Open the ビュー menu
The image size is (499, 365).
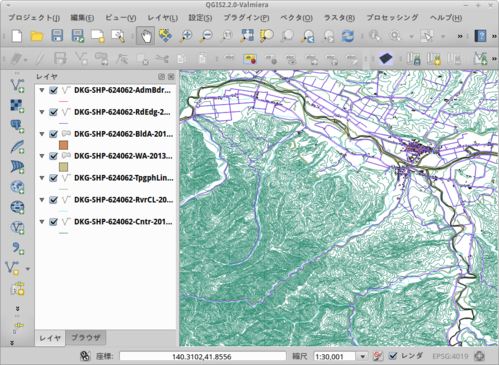coord(120,18)
